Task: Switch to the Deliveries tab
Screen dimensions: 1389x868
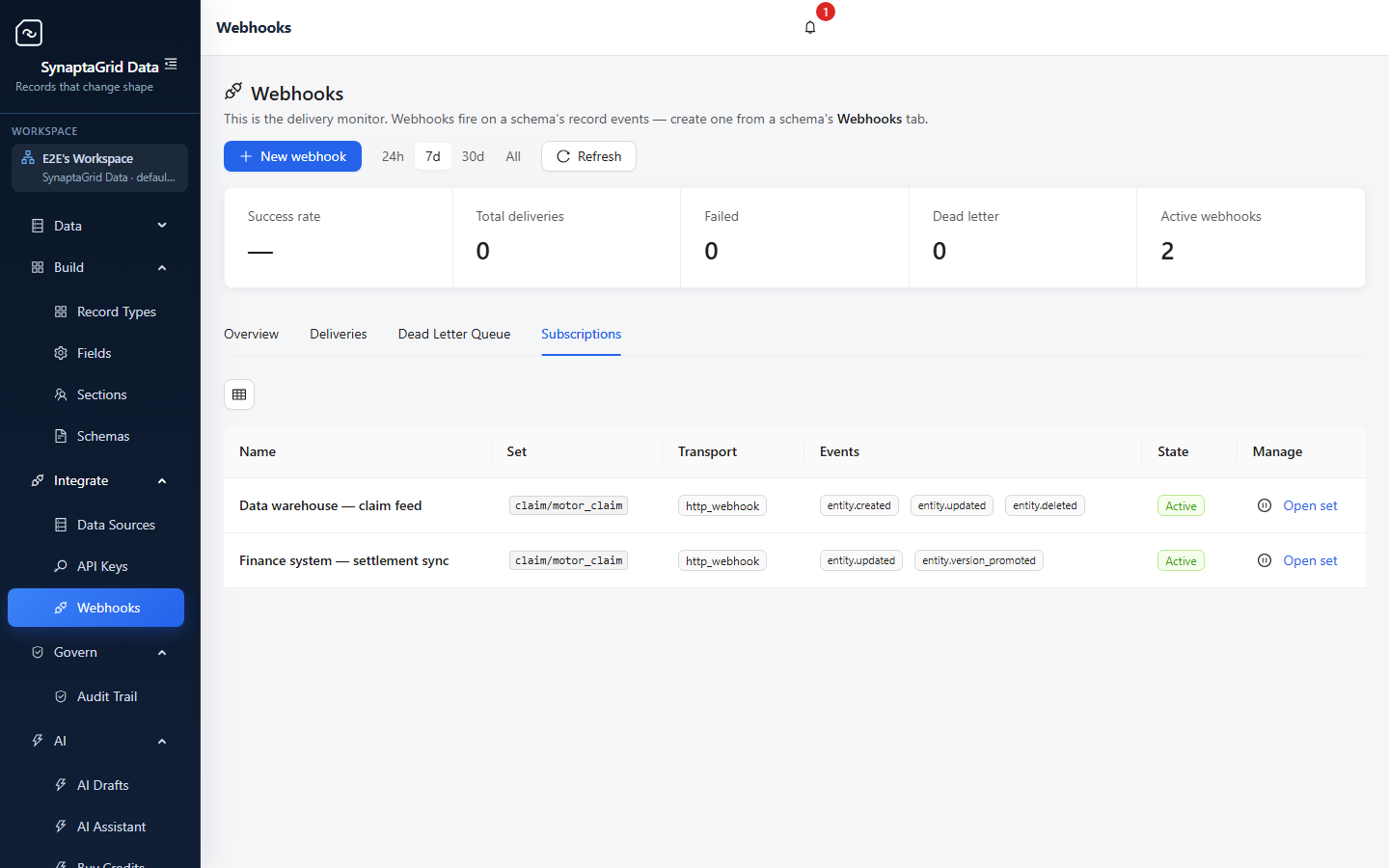Action: coord(339,334)
